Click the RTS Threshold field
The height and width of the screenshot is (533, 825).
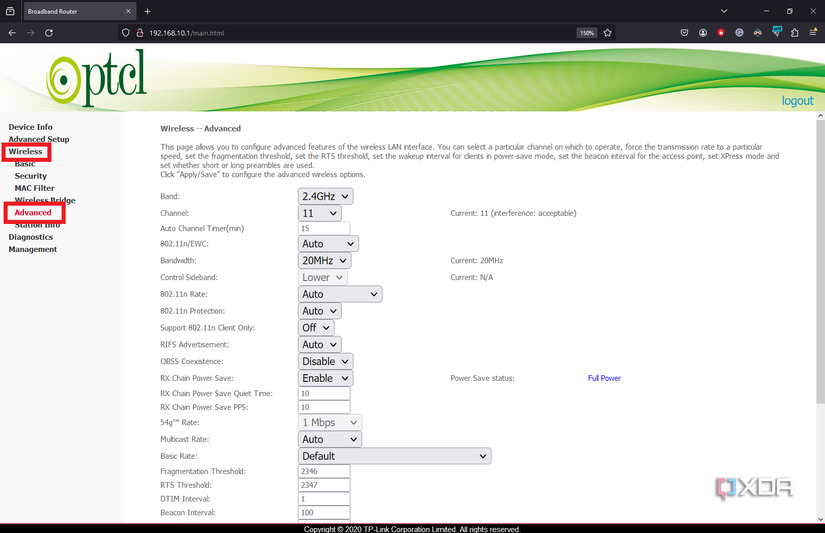click(324, 485)
